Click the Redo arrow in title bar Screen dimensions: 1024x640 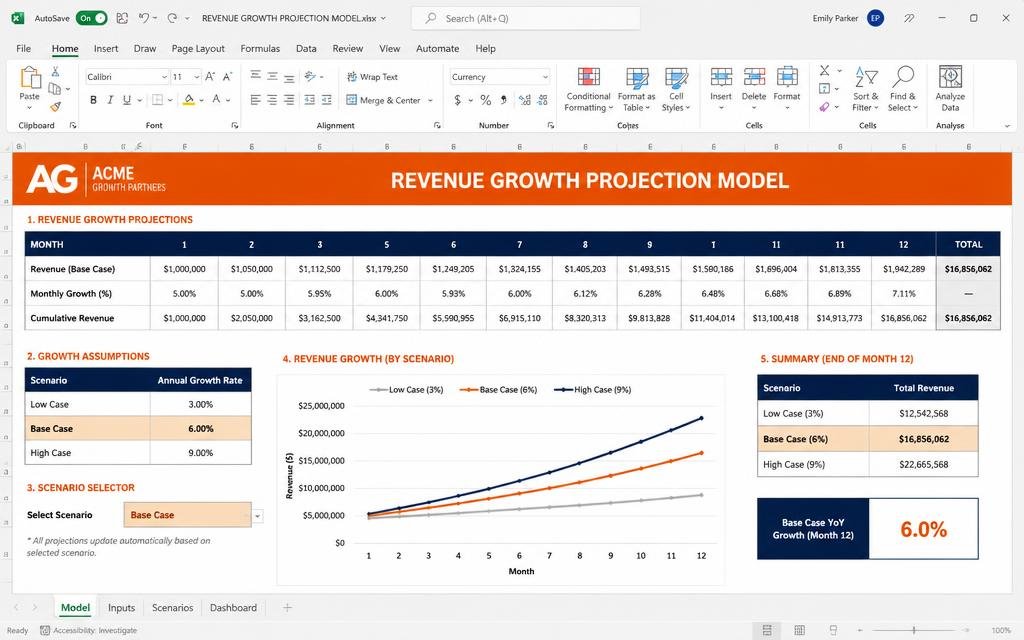[172, 18]
